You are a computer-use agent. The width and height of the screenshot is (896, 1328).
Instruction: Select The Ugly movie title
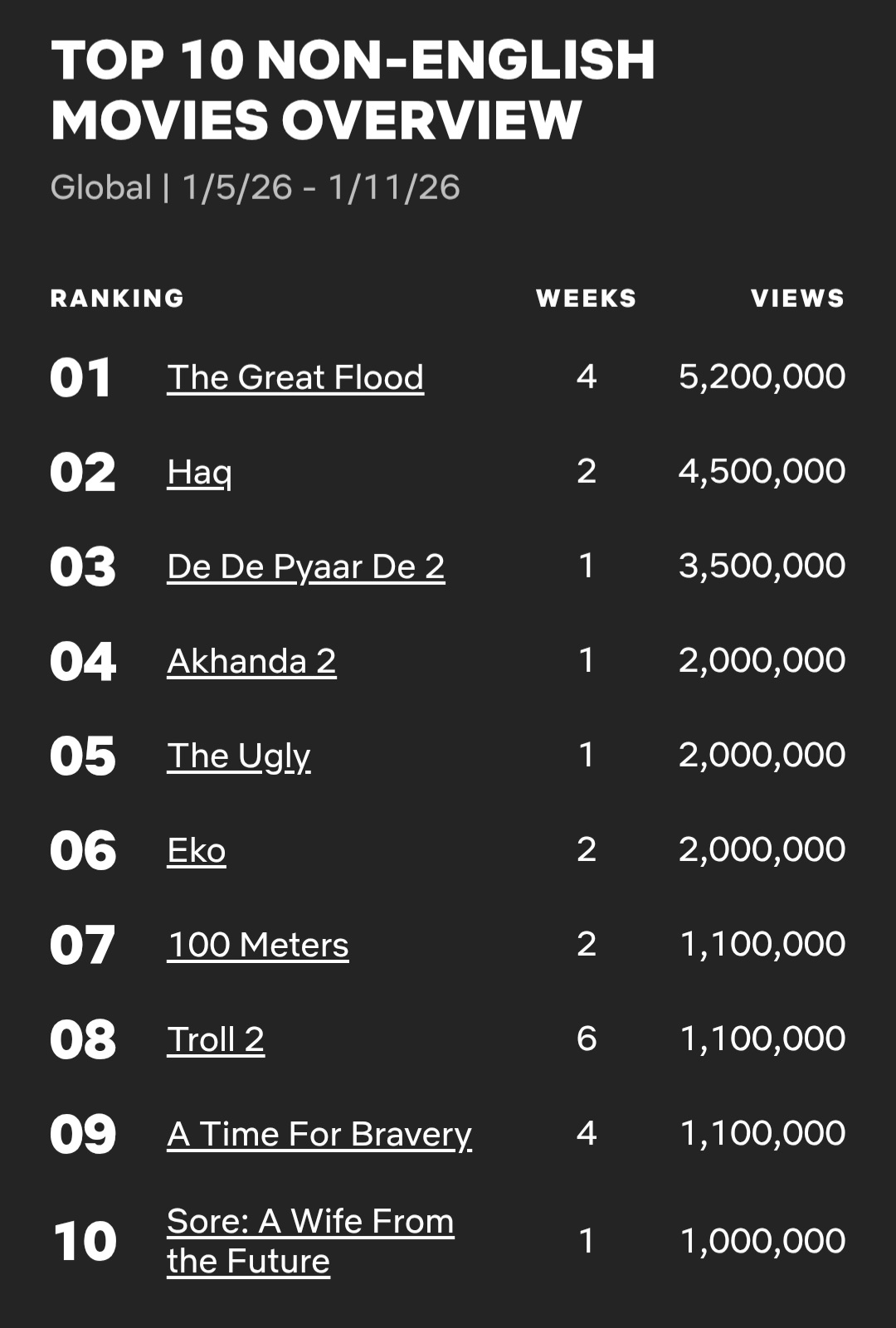point(239,756)
